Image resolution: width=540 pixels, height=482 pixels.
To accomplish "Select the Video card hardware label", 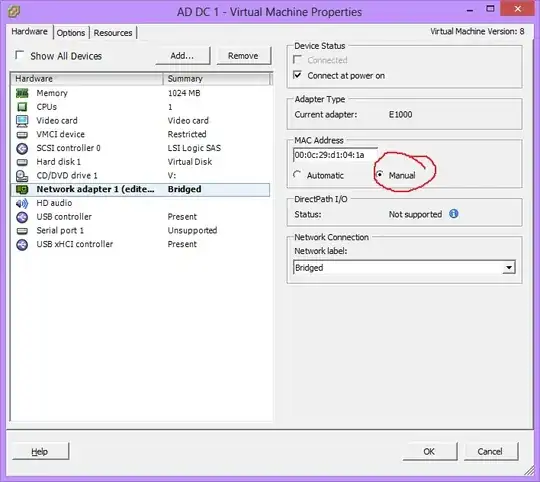I will coord(57,120).
